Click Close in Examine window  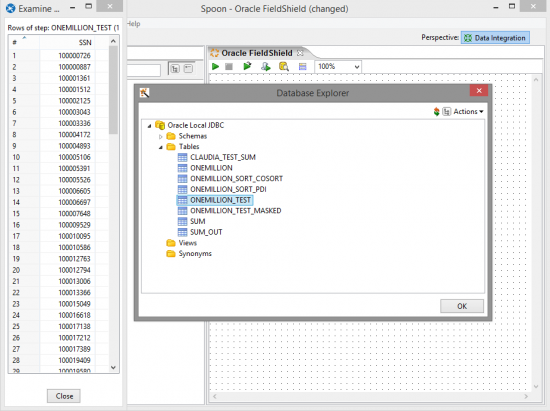64,396
